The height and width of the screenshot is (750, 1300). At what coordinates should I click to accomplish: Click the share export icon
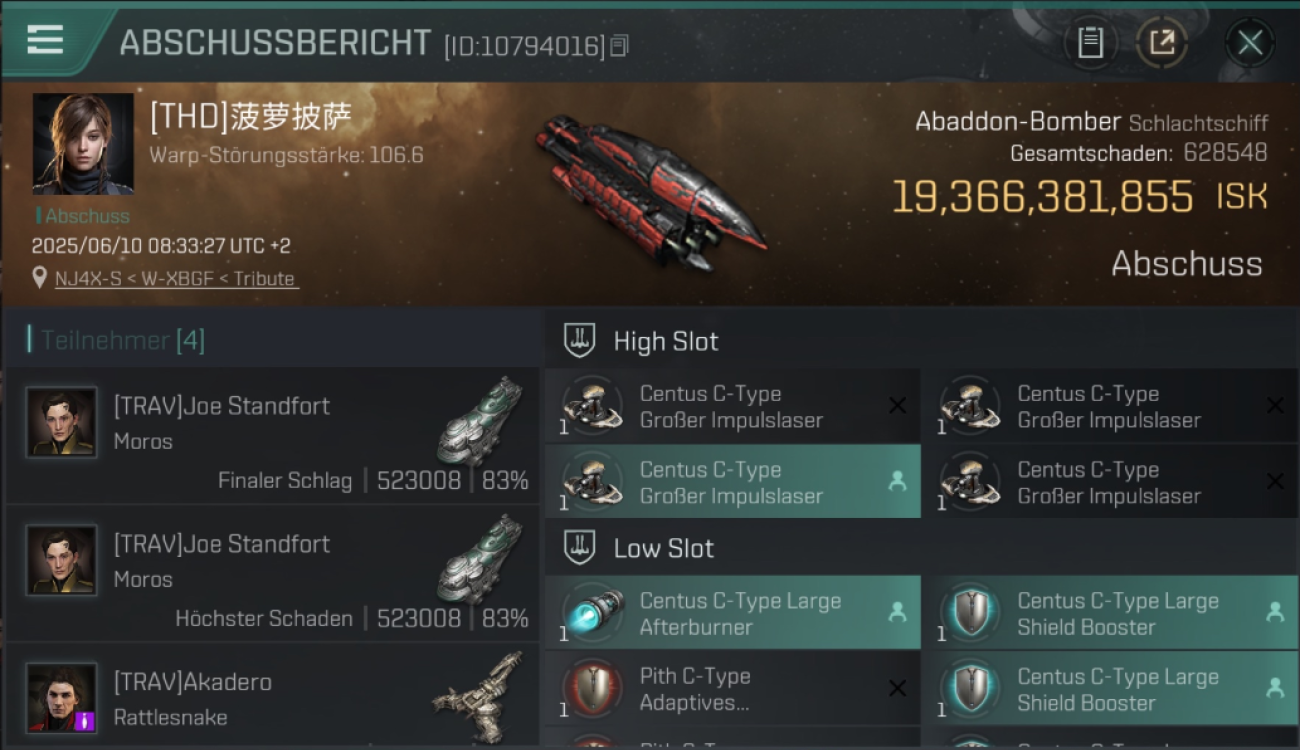(1162, 42)
